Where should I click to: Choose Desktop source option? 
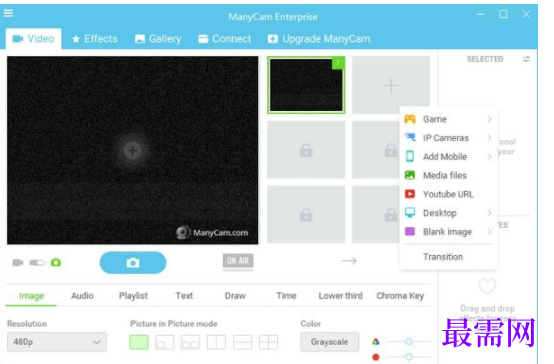click(x=448, y=213)
